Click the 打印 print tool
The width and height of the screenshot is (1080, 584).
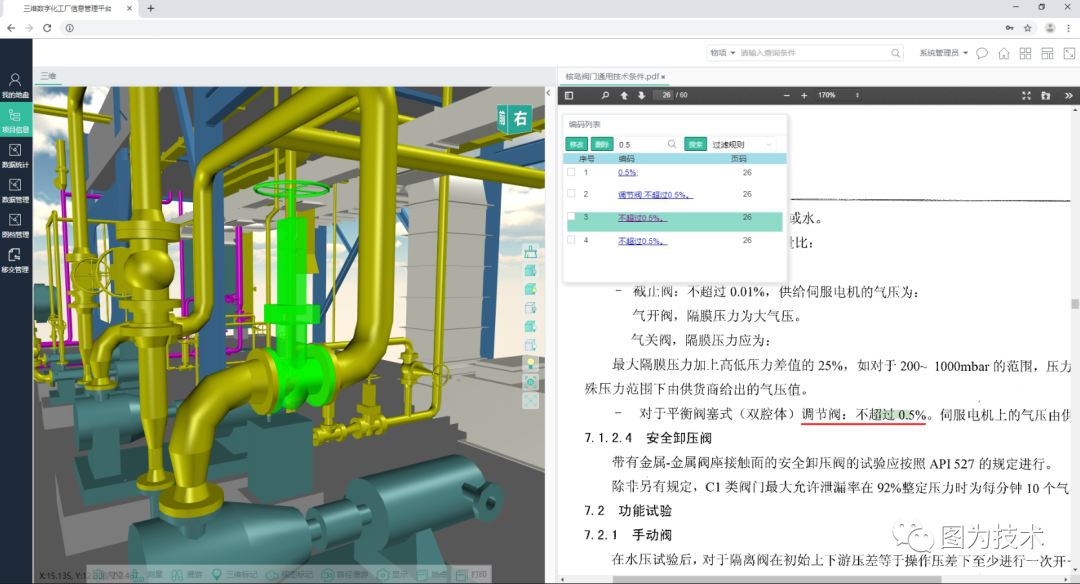pos(472,574)
